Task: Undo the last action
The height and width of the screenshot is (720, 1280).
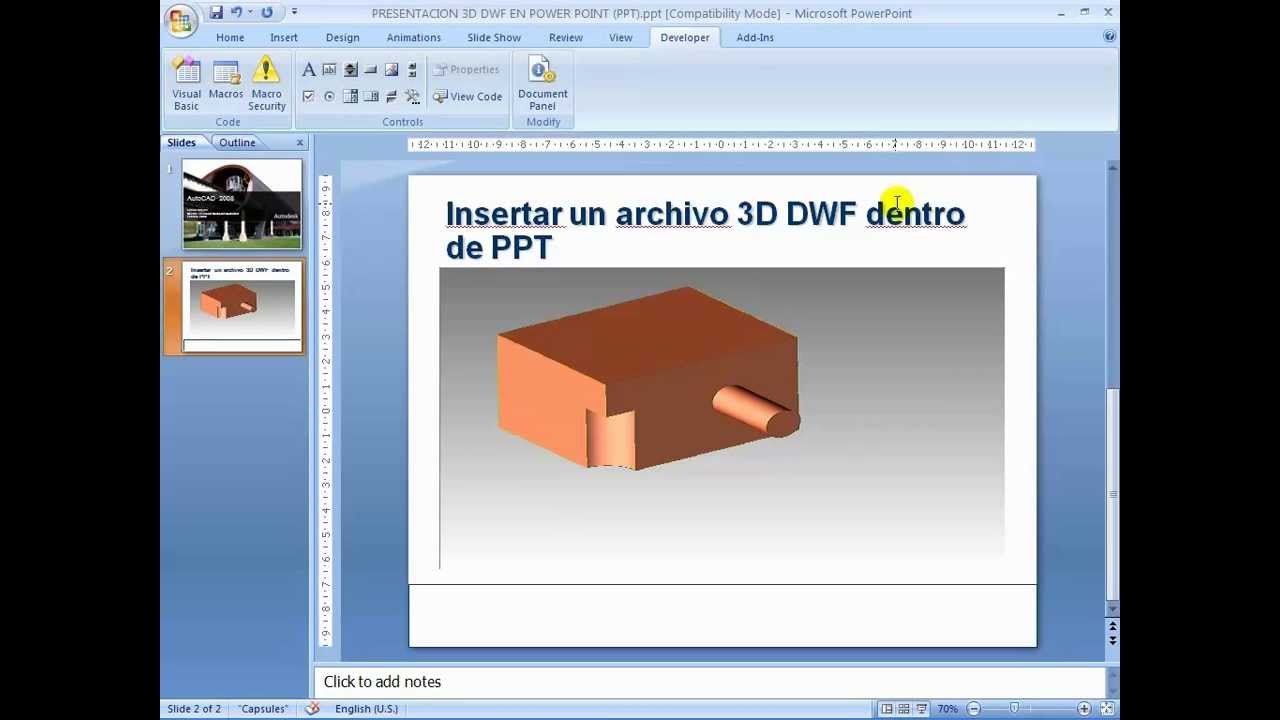Action: [x=237, y=13]
